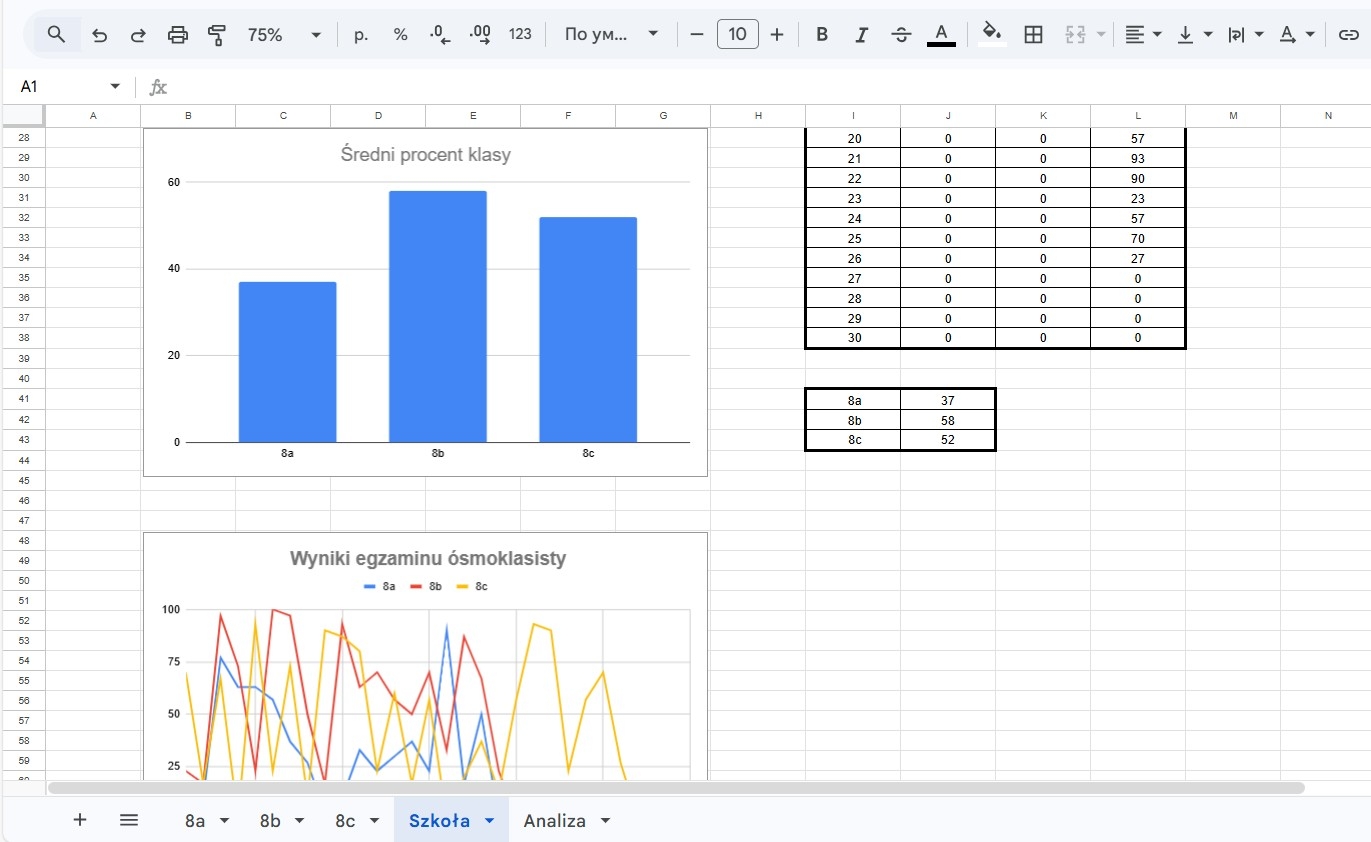Screen dimensions: 1371x842
Task: Toggle bold formatting
Action: 822,35
